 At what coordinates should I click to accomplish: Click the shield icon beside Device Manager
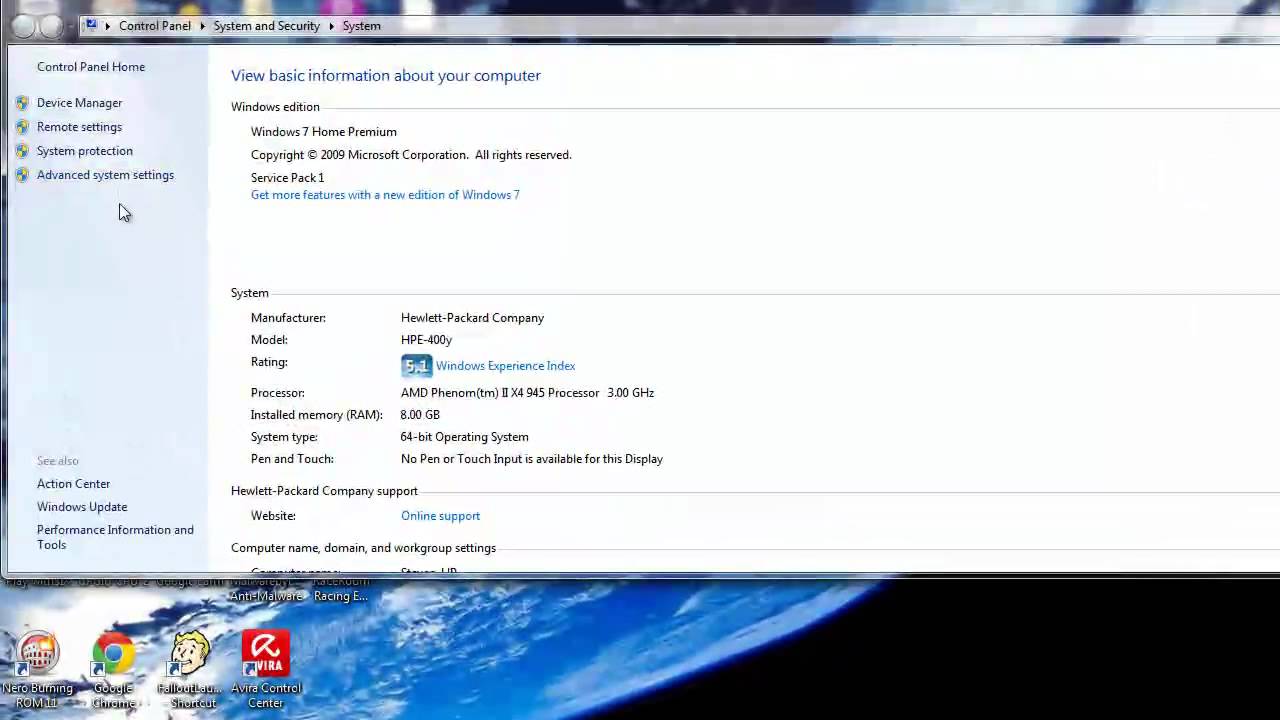(x=22, y=103)
